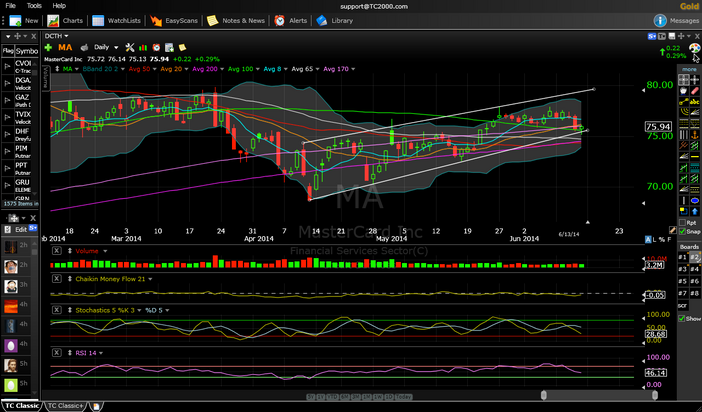Click the yellow sticky note icon on chart toolbar

click(x=182, y=47)
